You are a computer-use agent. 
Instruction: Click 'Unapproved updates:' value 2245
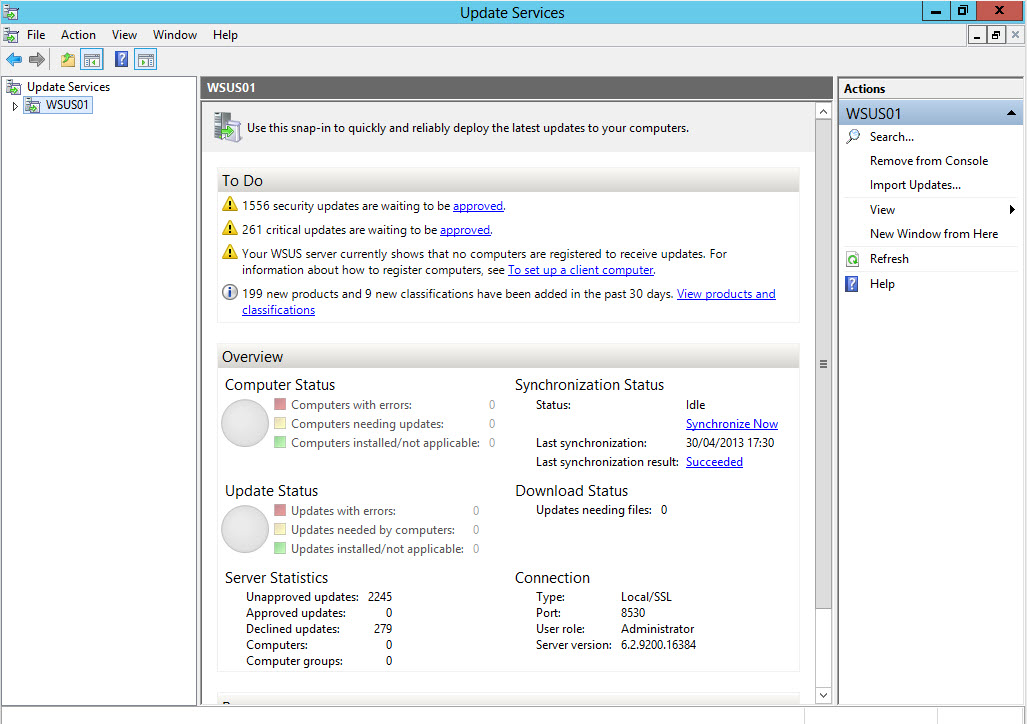tap(380, 597)
